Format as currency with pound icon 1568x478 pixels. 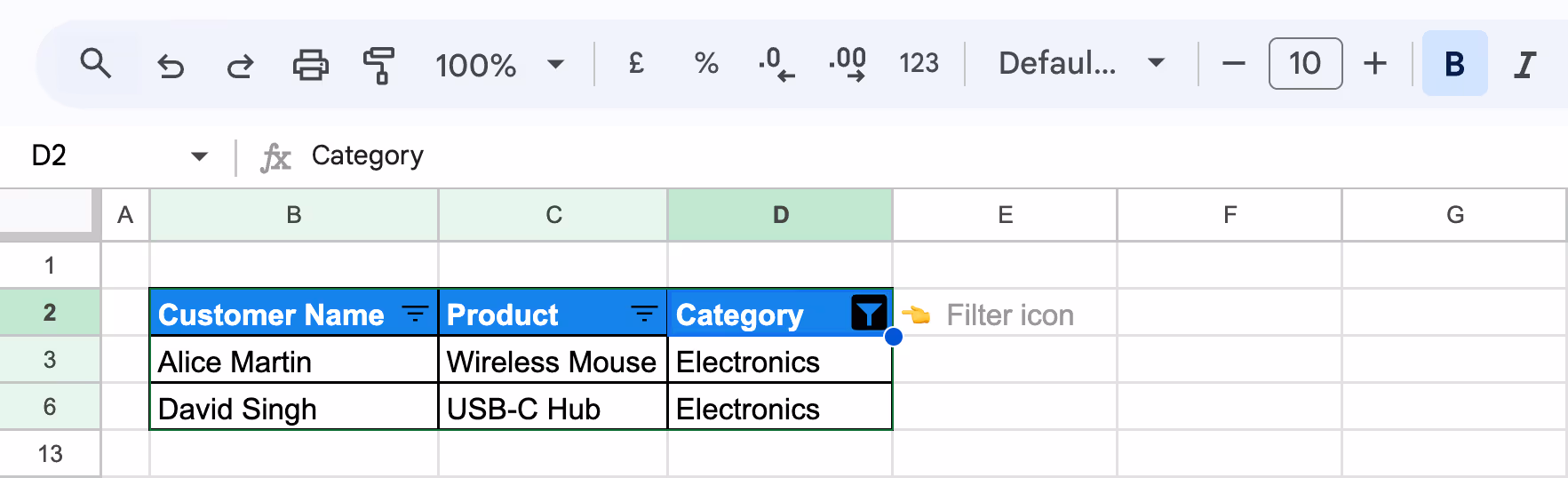pos(636,63)
